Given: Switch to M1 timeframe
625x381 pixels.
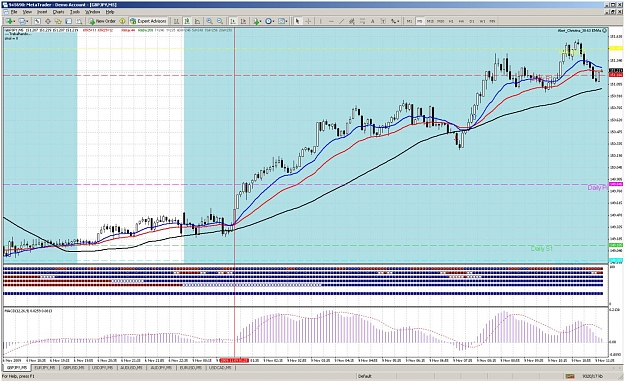Looking at the screenshot, I should [x=409, y=21].
